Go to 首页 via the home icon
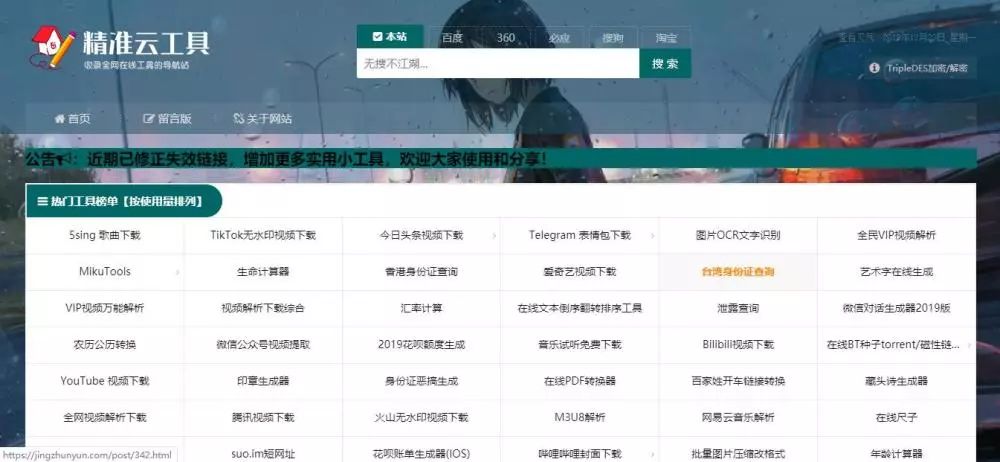This screenshot has height=462, width=1000. (59, 119)
